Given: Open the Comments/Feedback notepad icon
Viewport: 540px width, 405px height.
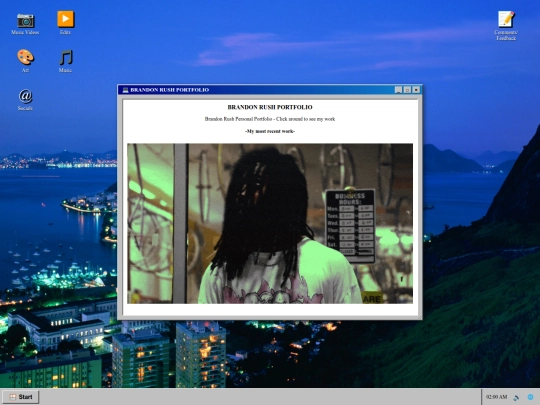Looking at the screenshot, I should 506,19.
